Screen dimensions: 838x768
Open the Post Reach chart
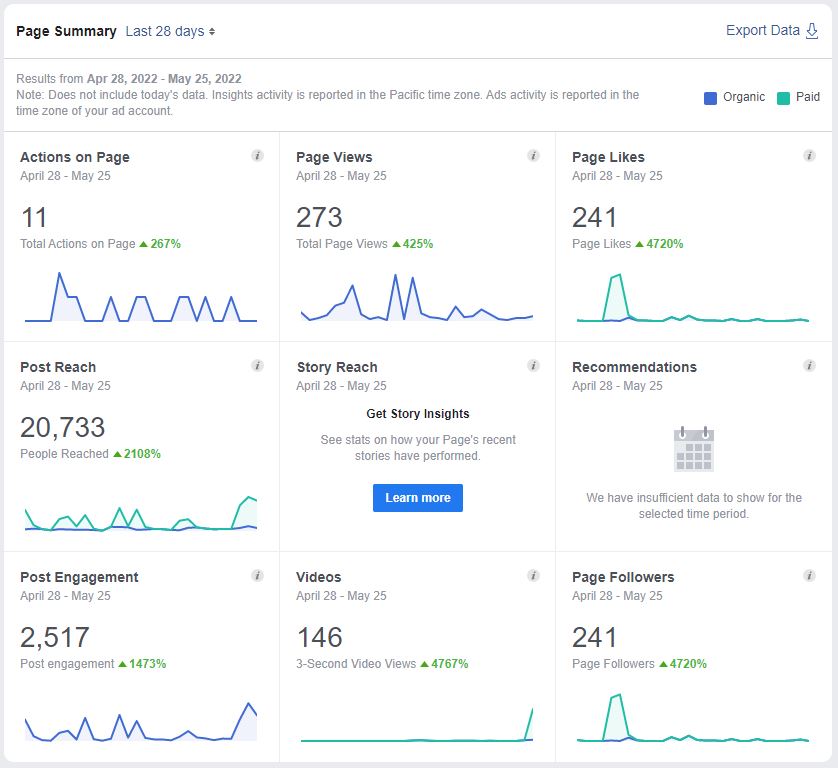click(x=141, y=514)
